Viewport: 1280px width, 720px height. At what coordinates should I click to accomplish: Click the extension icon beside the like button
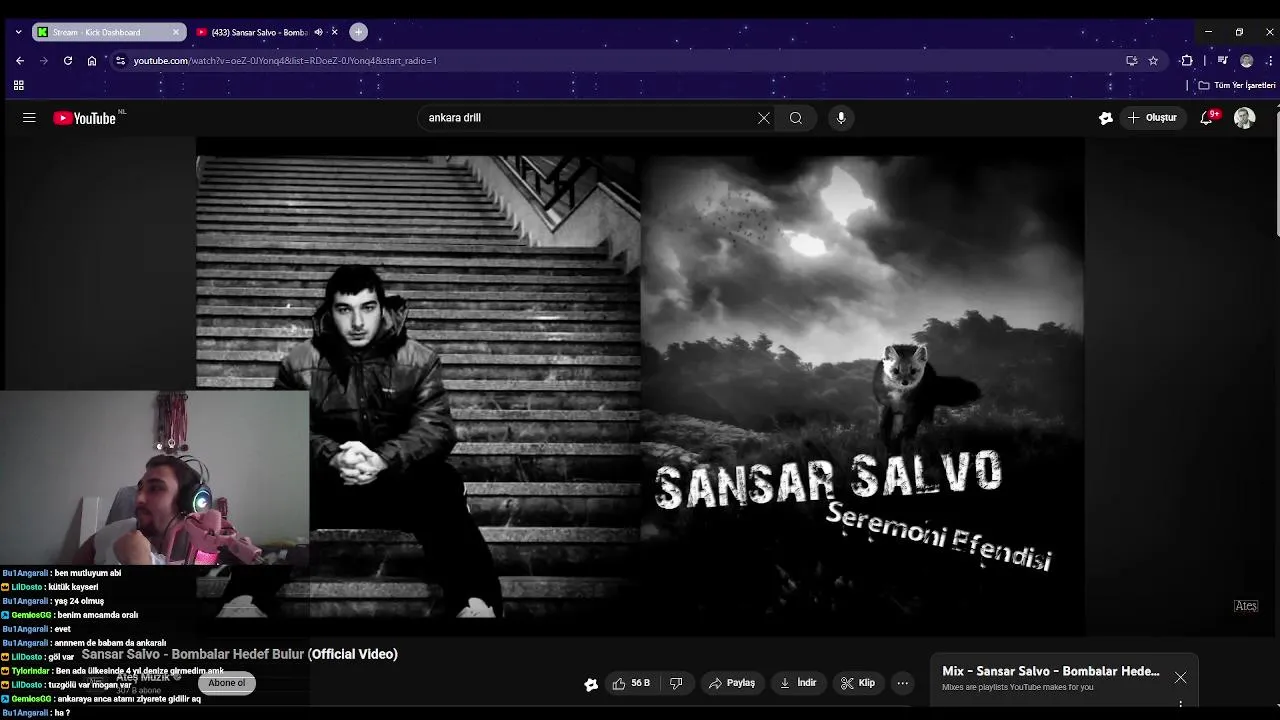591,684
